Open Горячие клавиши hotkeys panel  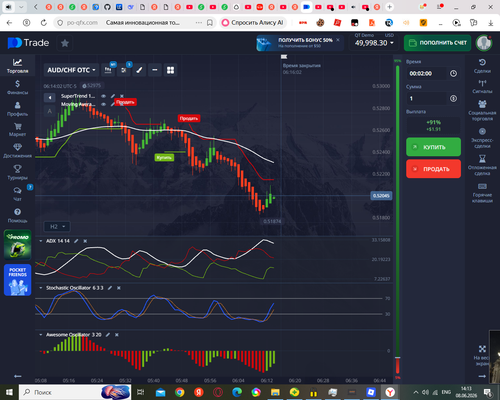(x=482, y=193)
